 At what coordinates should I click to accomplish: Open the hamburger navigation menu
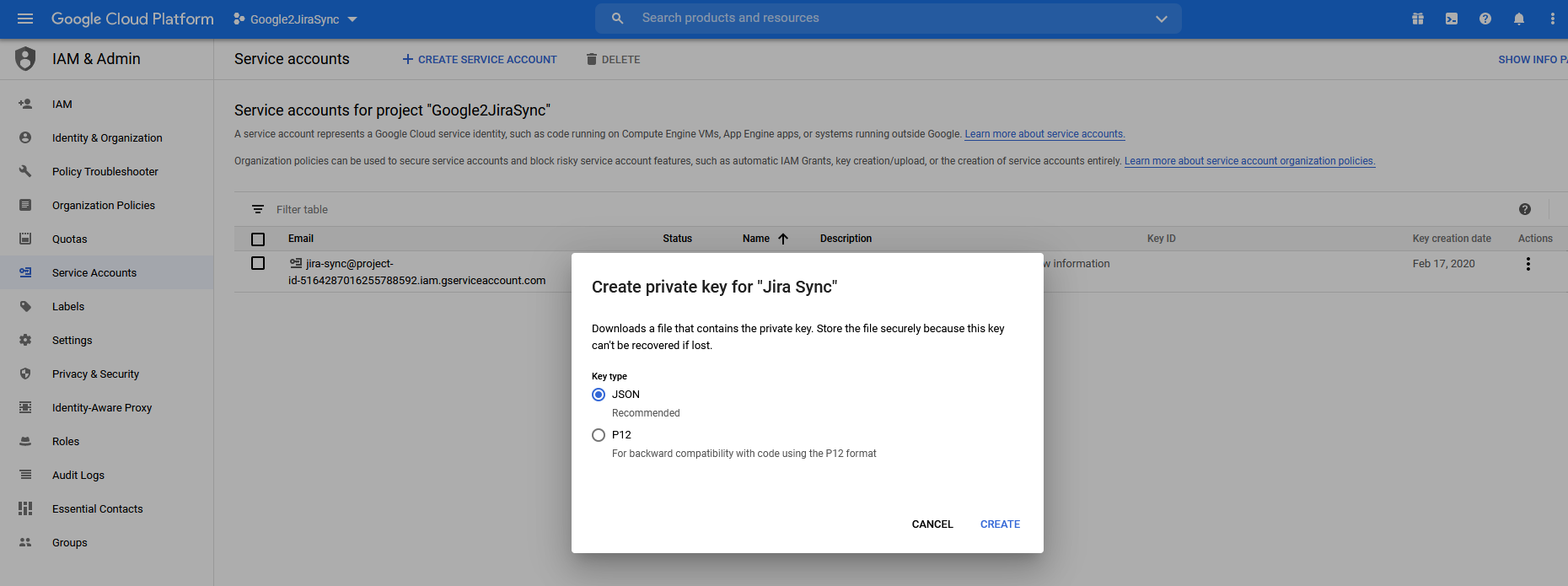click(25, 19)
